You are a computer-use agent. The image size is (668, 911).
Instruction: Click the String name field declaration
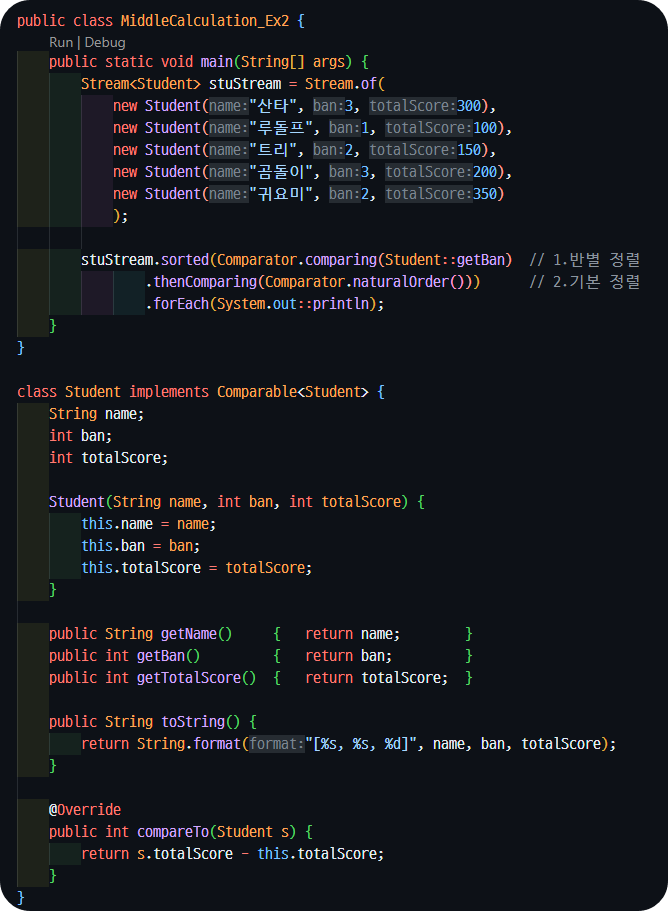click(96, 414)
